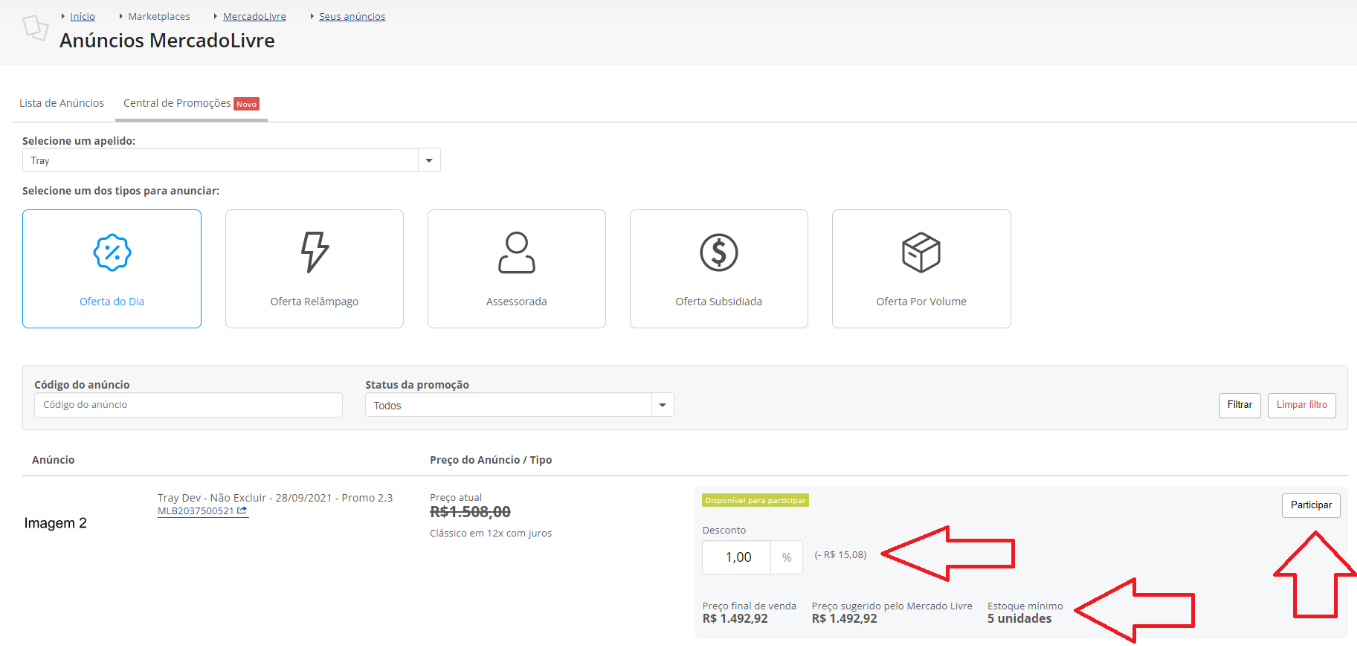Choose the Oferta Relâmpago lightning icon

point(314,252)
